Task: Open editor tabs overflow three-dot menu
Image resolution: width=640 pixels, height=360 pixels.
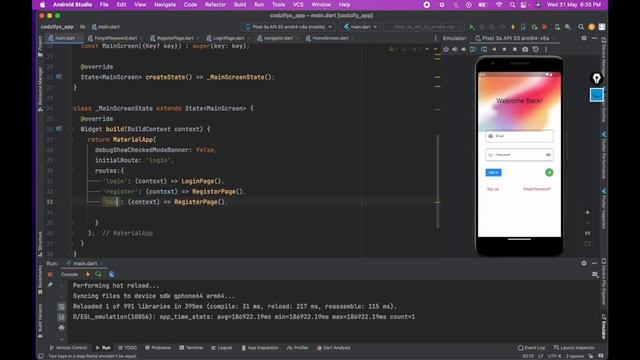Action: pyautogui.click(x=435, y=38)
